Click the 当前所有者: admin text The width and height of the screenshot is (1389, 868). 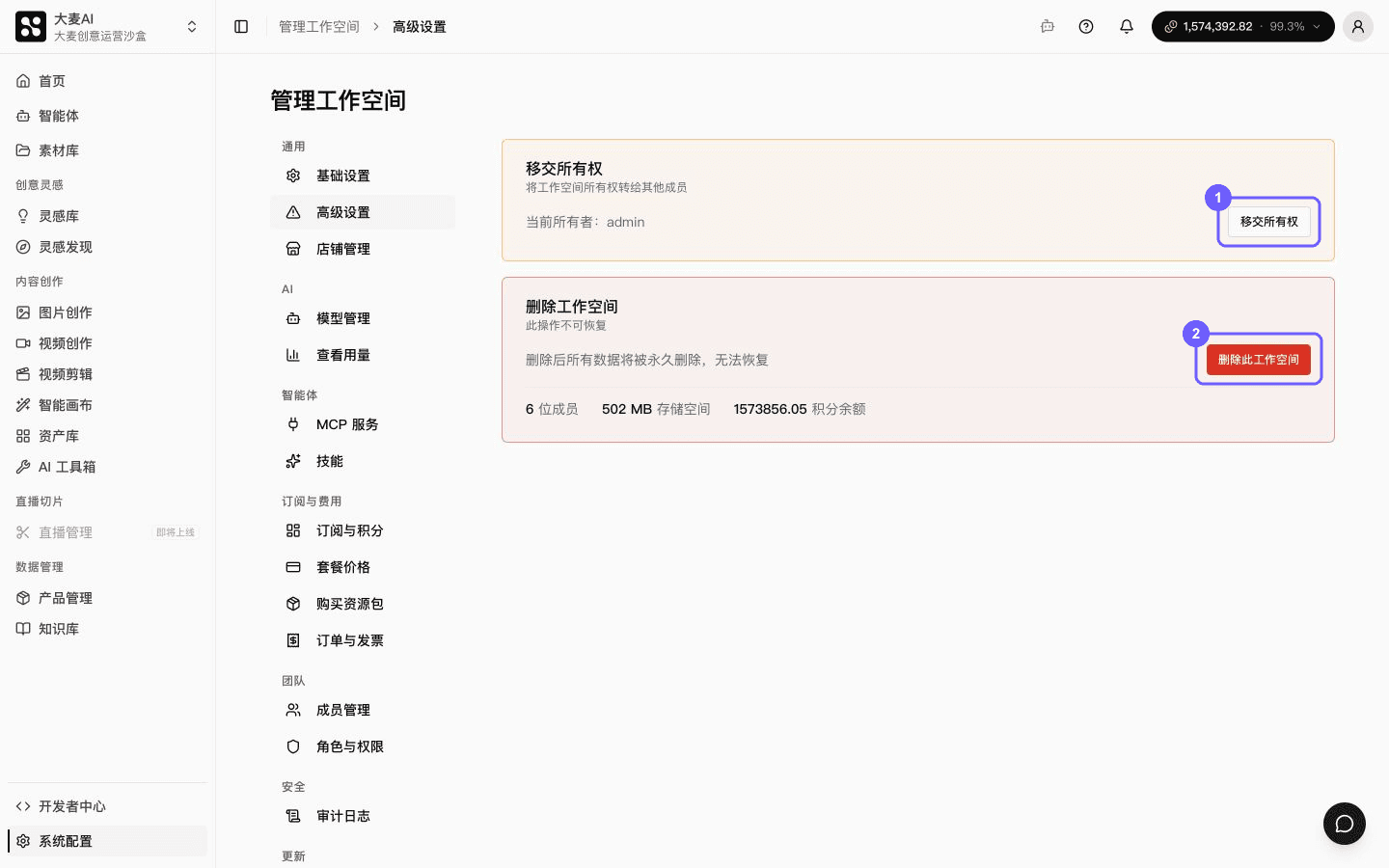click(585, 222)
